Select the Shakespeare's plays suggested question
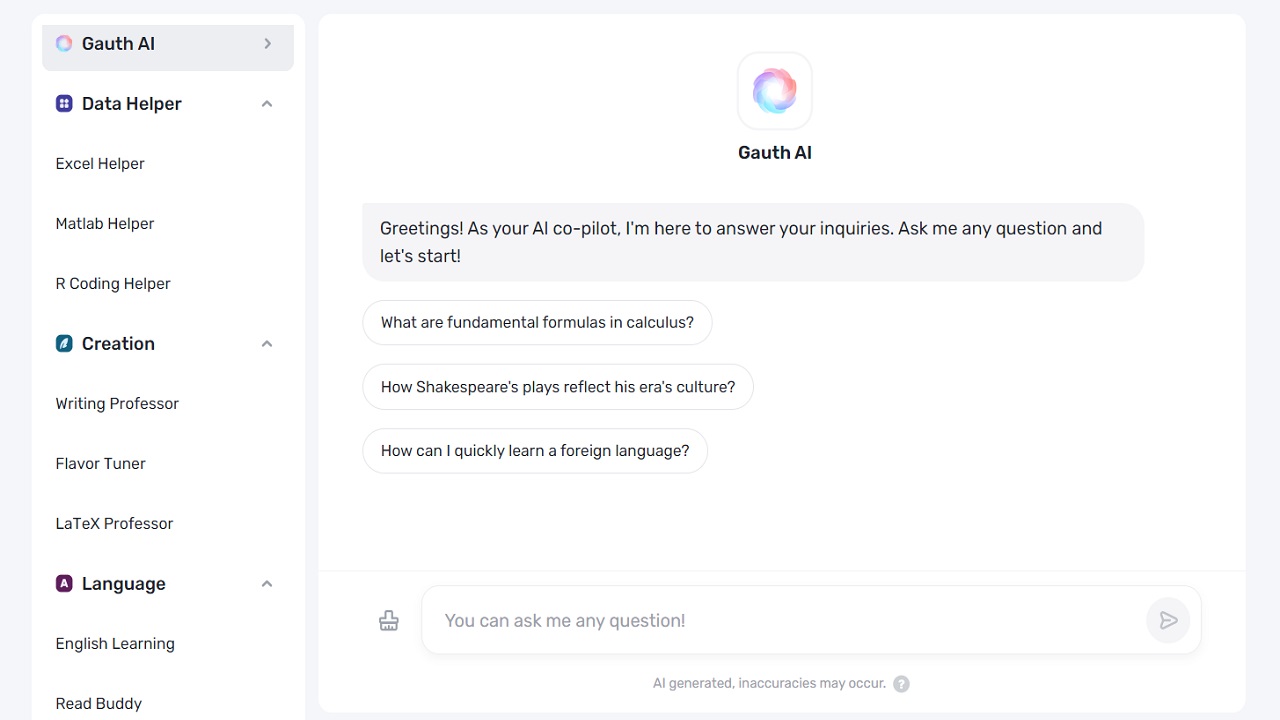This screenshot has height=720, width=1280. click(557, 387)
